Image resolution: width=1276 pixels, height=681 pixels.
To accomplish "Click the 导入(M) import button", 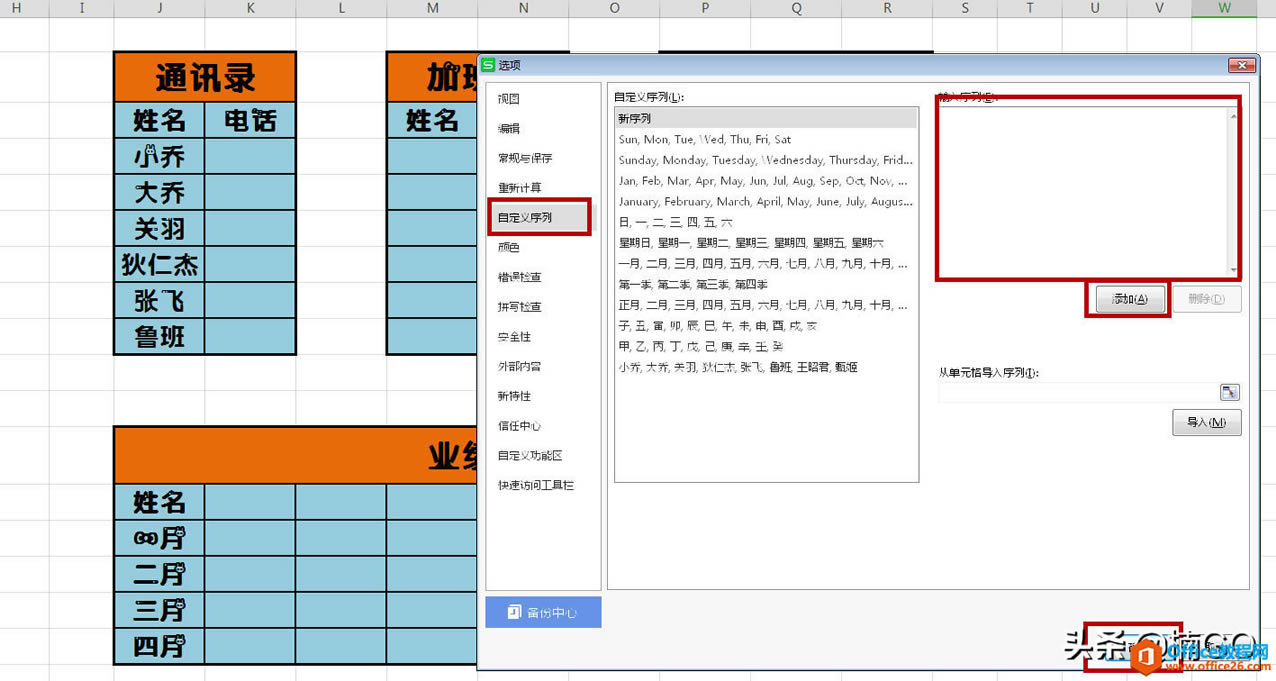I will click(1206, 422).
